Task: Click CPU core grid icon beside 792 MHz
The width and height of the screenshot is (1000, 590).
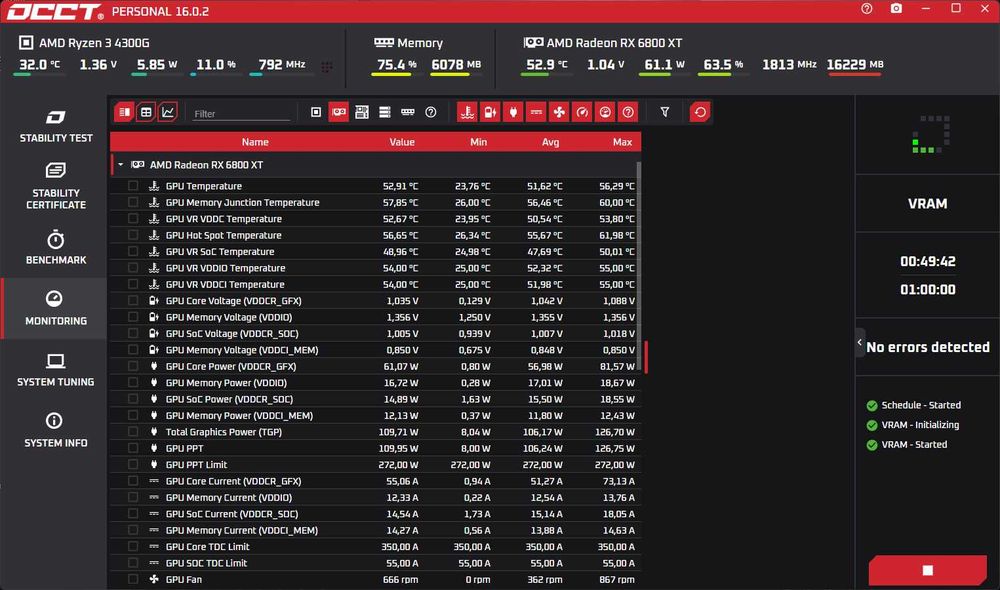Action: pos(327,66)
